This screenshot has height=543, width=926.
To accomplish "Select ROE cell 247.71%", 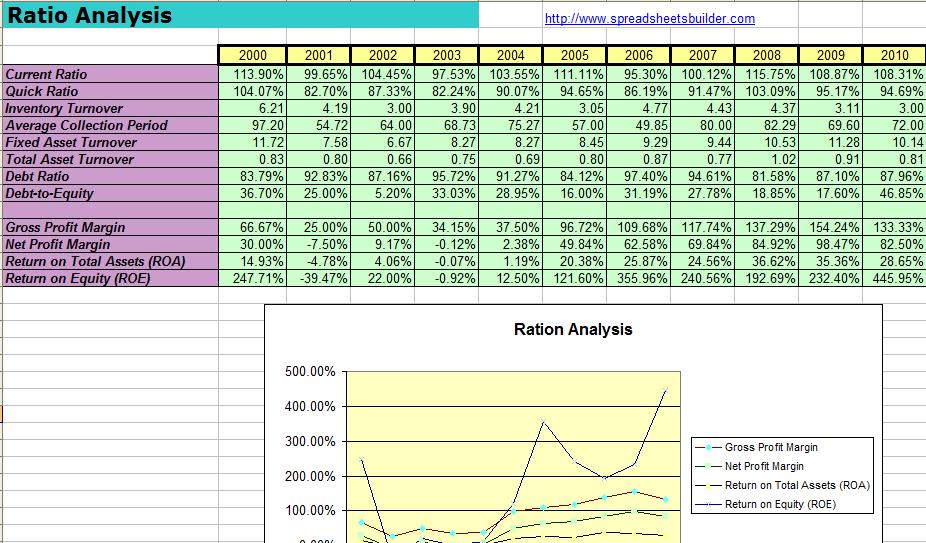I will pos(253,278).
